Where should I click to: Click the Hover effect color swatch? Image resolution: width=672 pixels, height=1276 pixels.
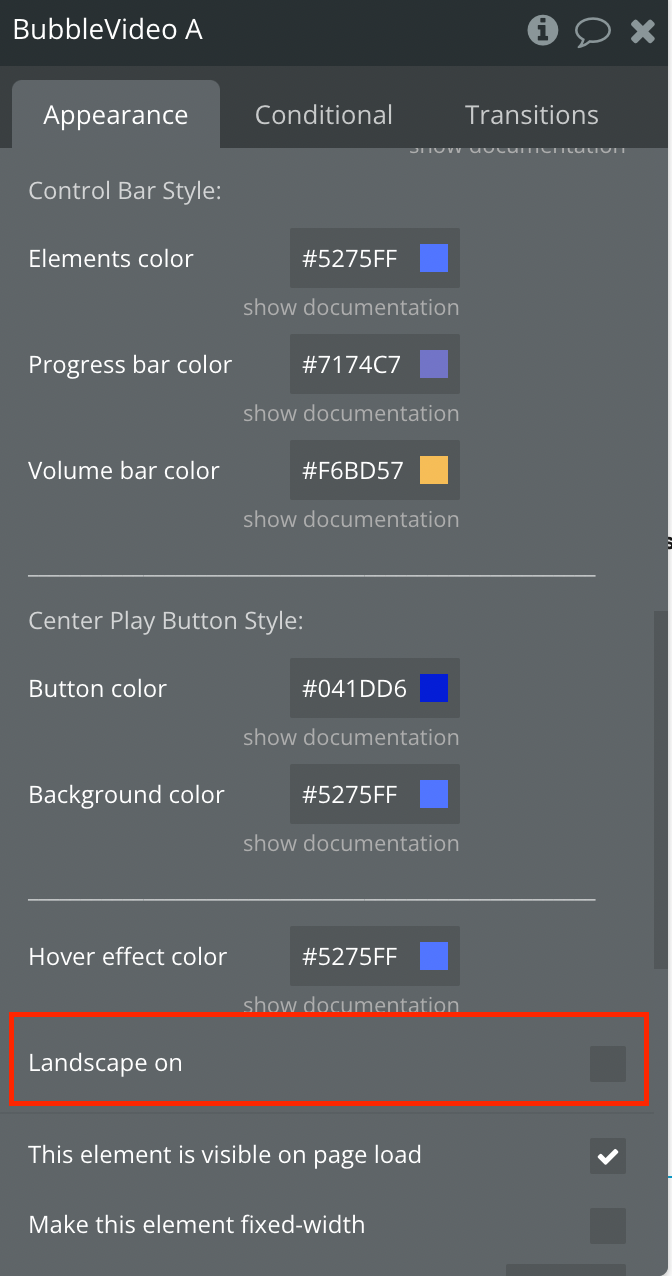click(x=434, y=957)
